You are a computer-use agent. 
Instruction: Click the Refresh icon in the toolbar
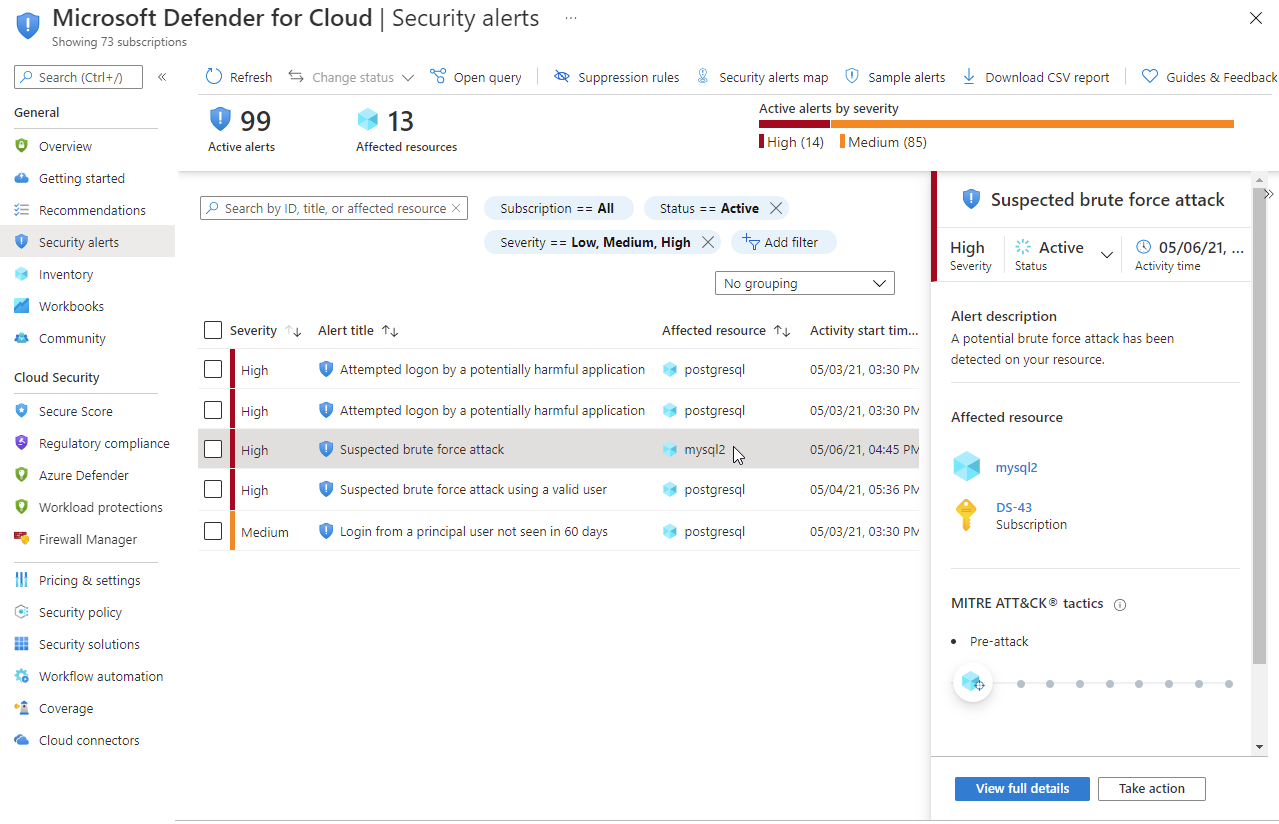(214, 77)
